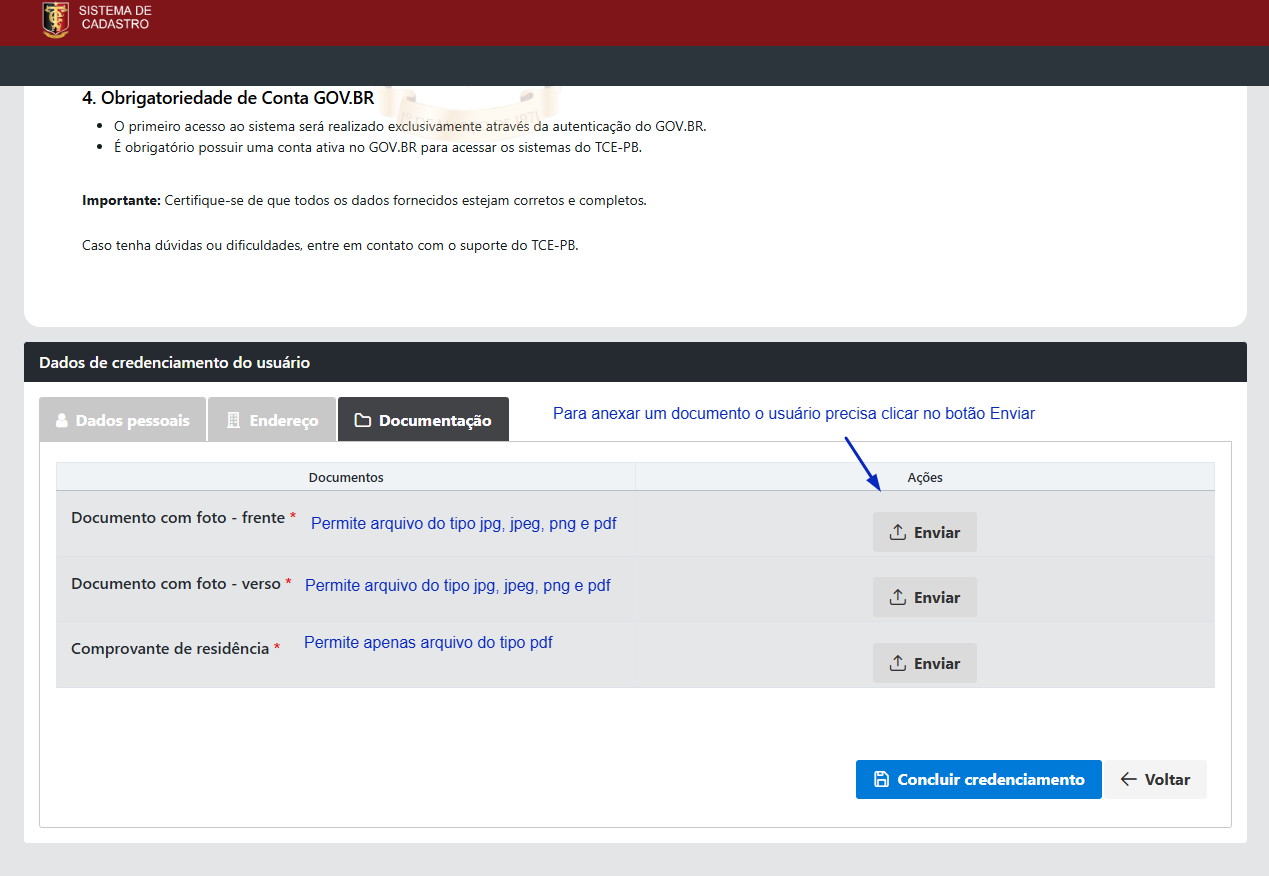The width and height of the screenshot is (1269, 876).
Task: Attach the Comprovante de residência with Enviar
Action: point(925,663)
